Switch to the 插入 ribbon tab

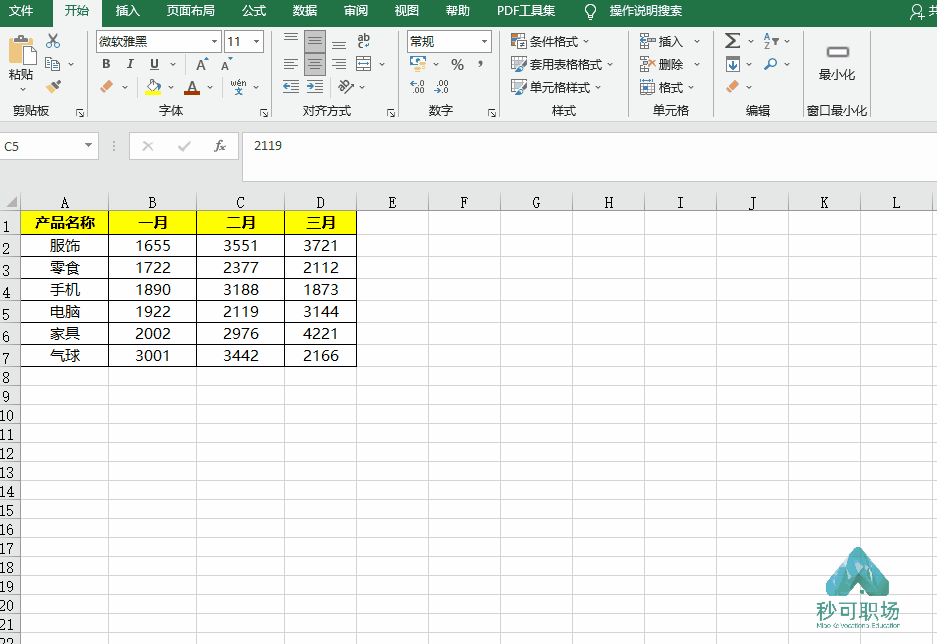127,11
